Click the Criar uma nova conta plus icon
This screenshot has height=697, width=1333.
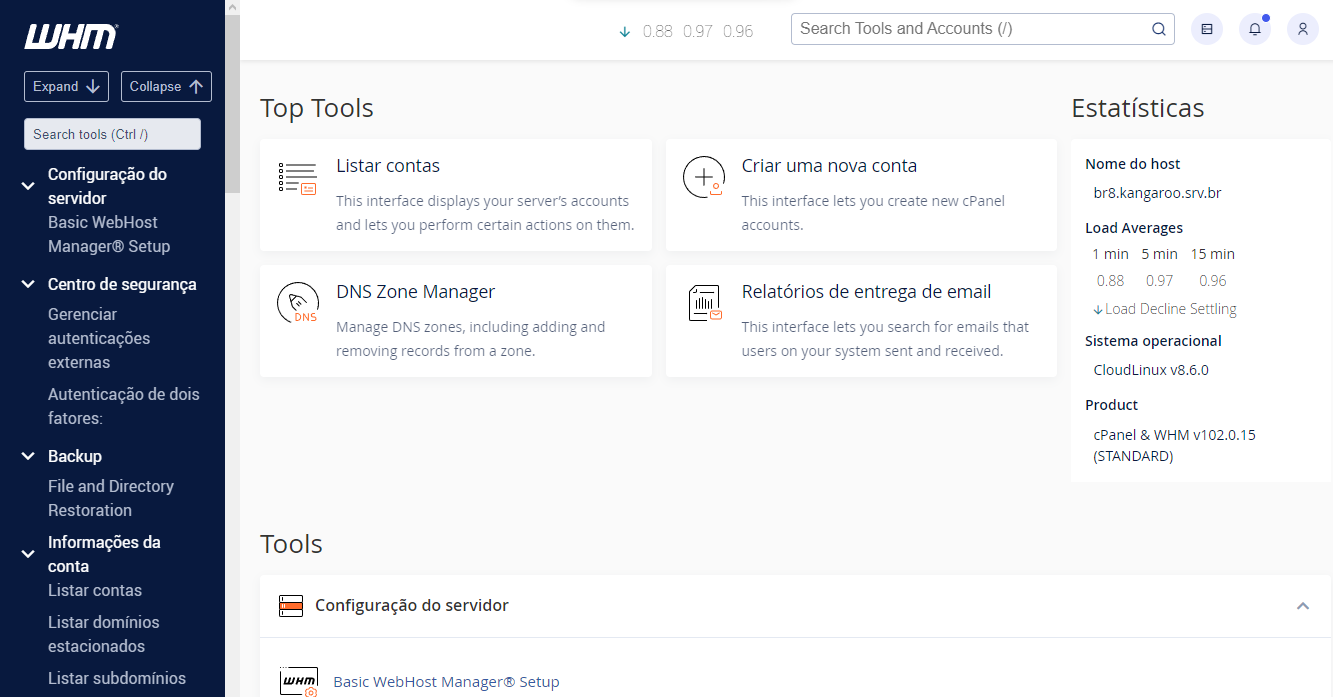coord(703,177)
